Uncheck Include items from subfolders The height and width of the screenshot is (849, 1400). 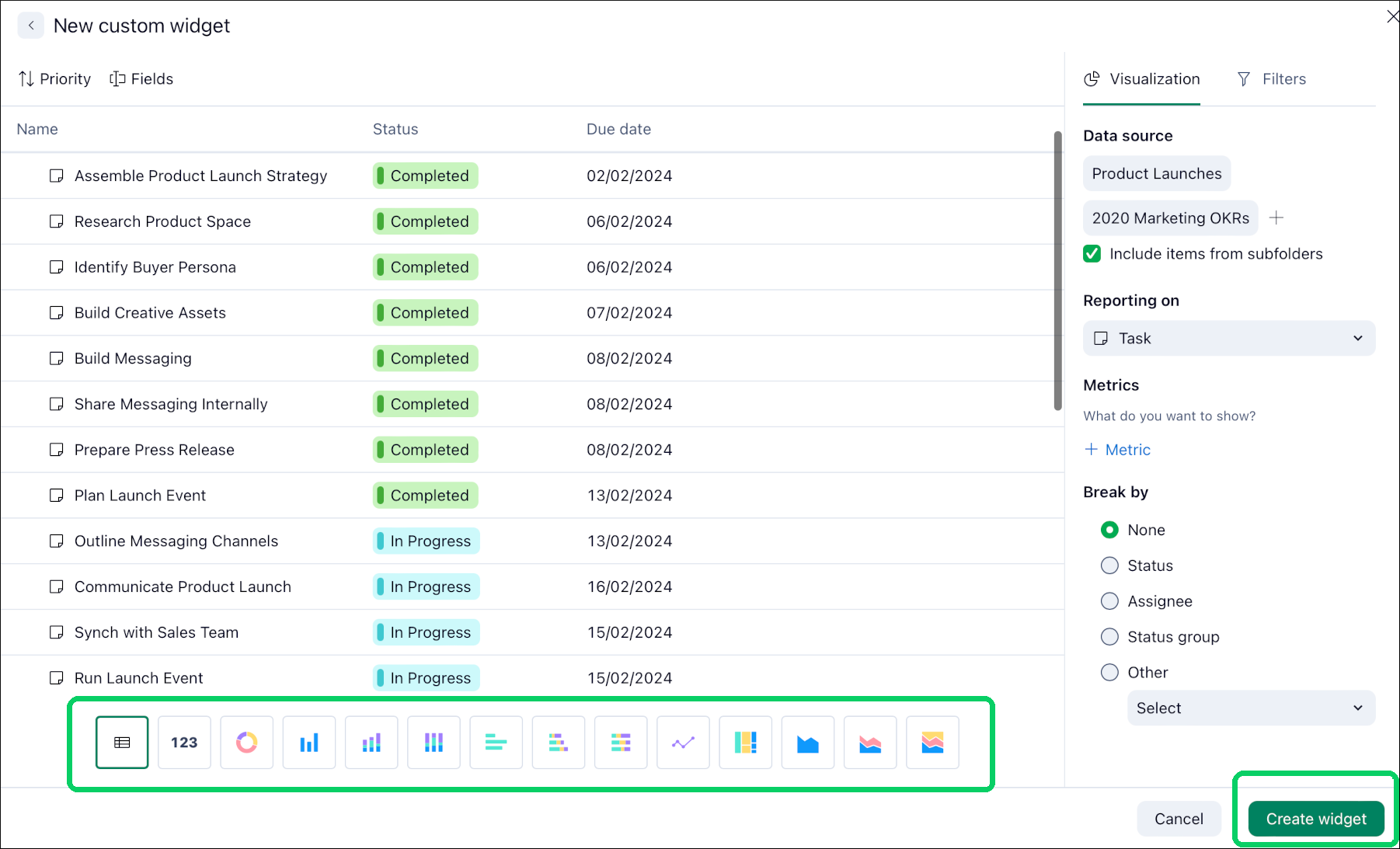click(x=1092, y=253)
